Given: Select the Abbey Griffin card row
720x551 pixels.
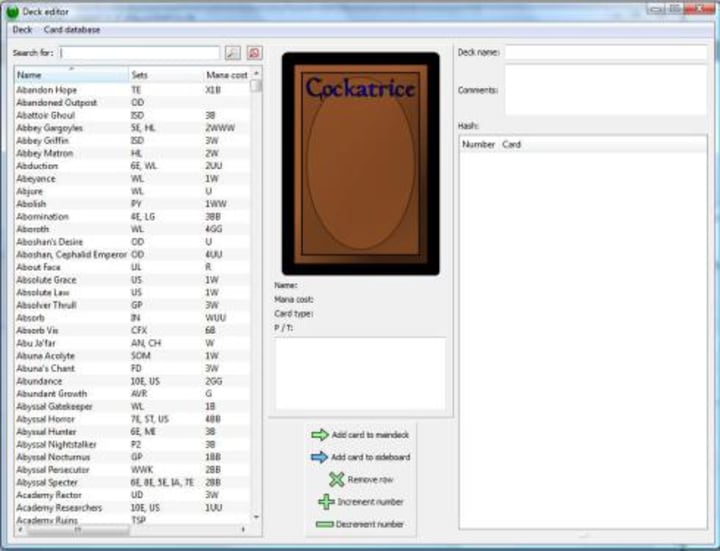Looking at the screenshot, I should tap(133, 141).
